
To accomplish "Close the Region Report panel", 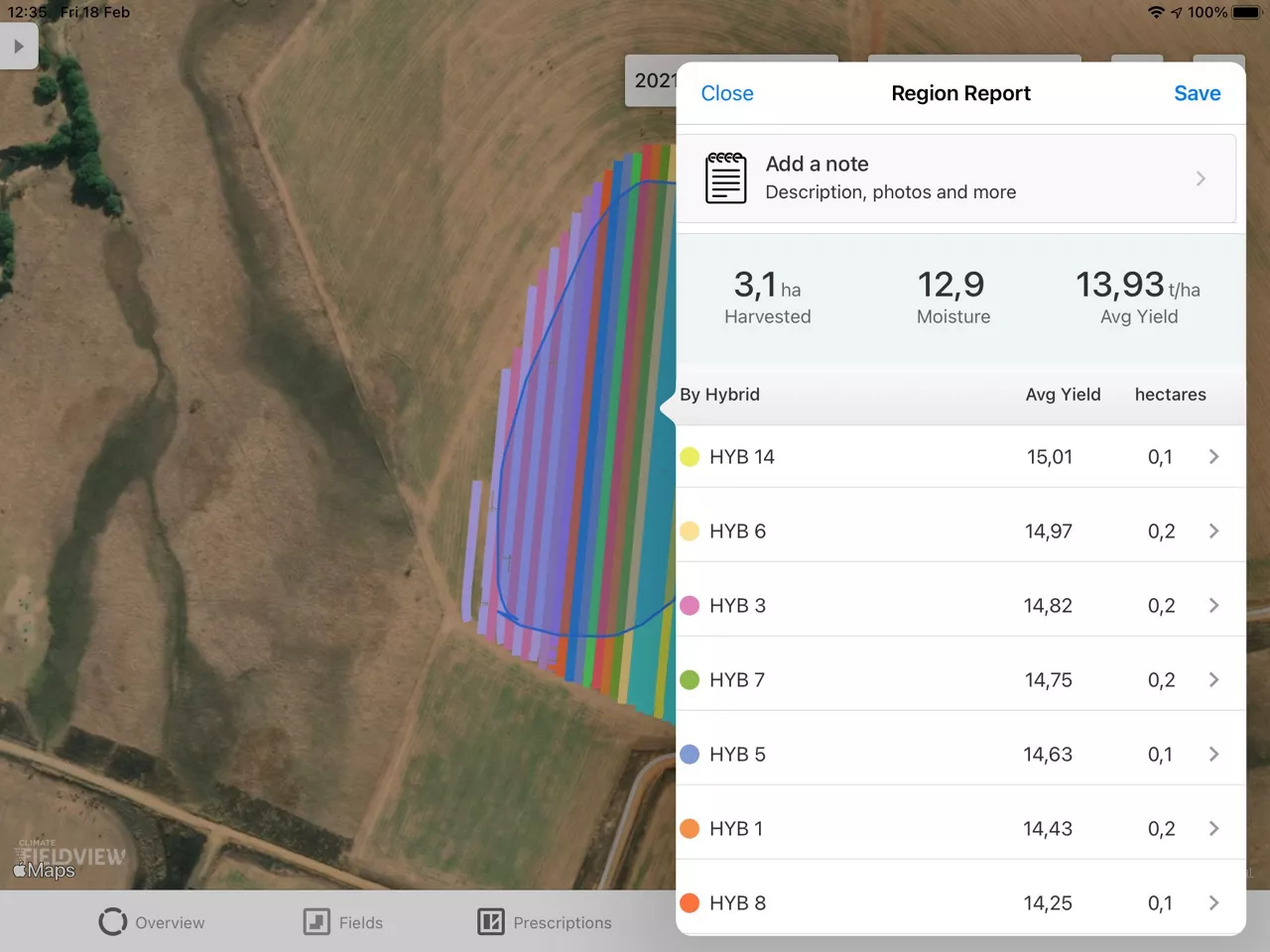I will pyautogui.click(x=726, y=93).
